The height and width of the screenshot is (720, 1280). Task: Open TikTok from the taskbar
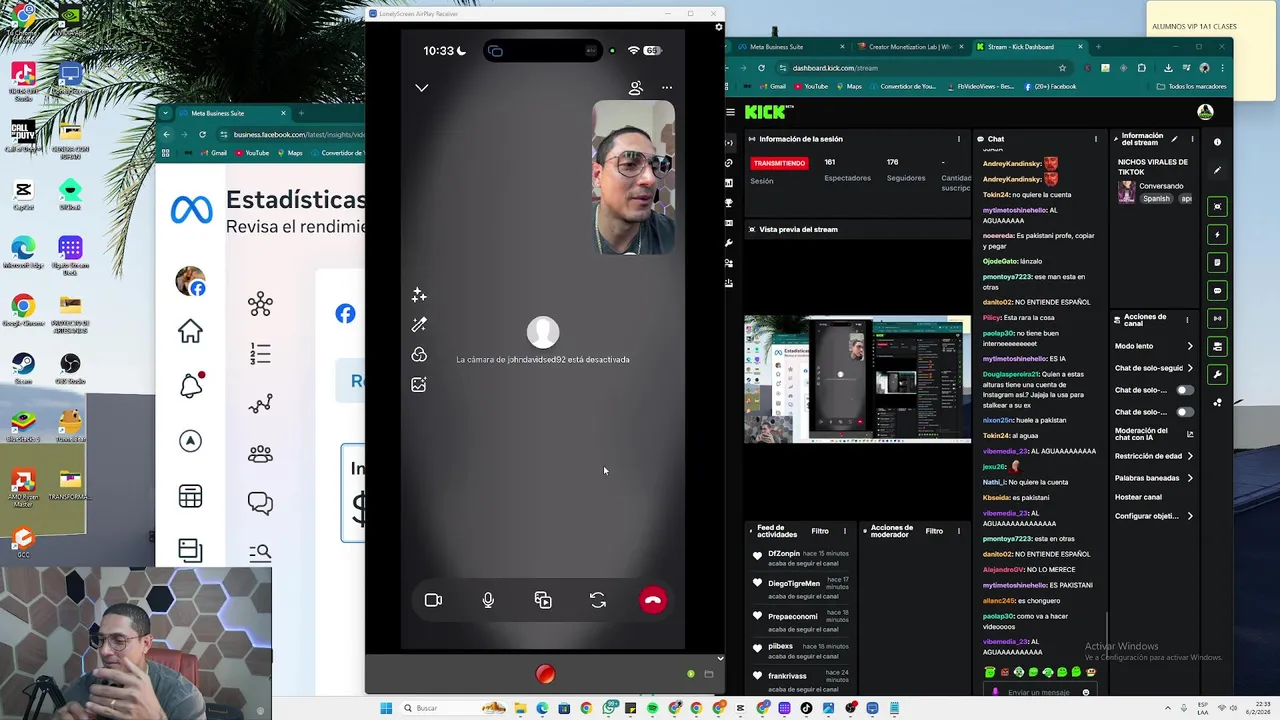[806, 708]
